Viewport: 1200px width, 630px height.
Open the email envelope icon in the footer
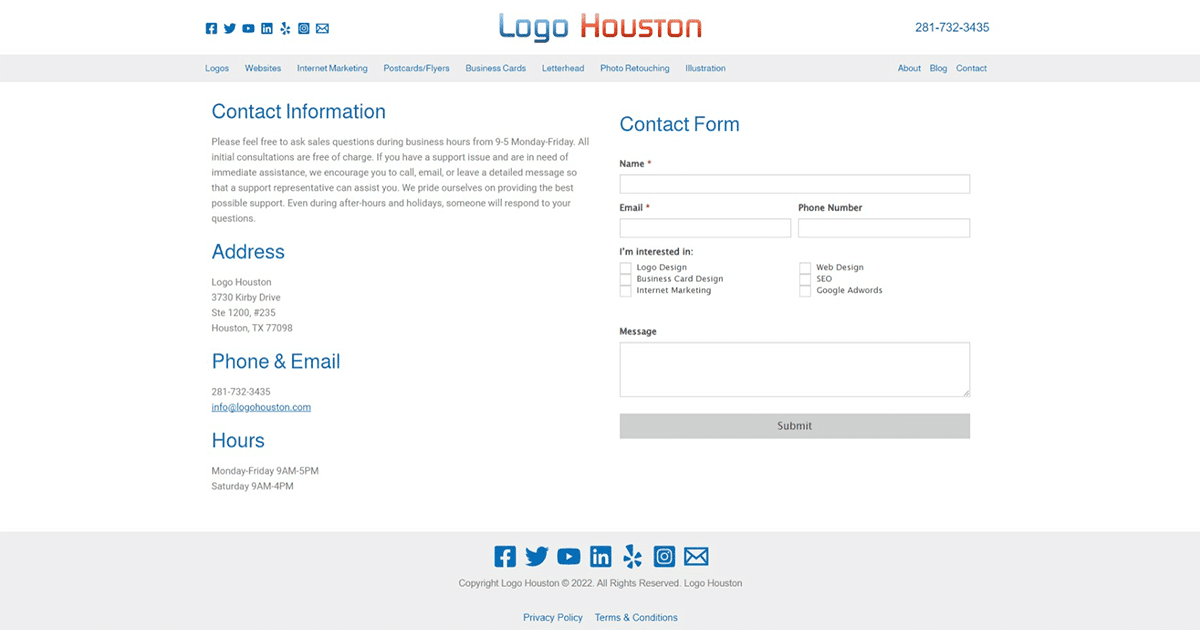(695, 556)
